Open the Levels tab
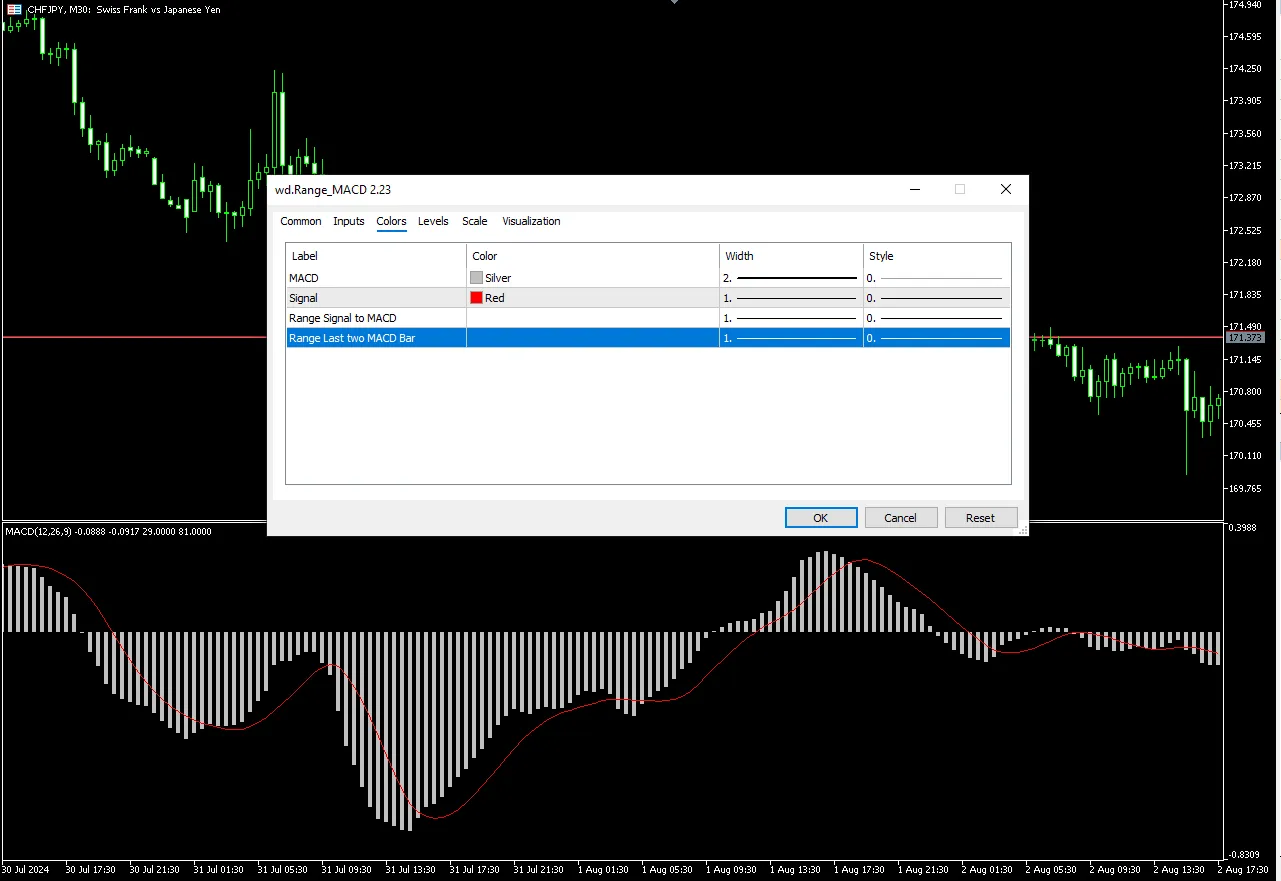The width and height of the screenshot is (1281, 881). coord(433,221)
